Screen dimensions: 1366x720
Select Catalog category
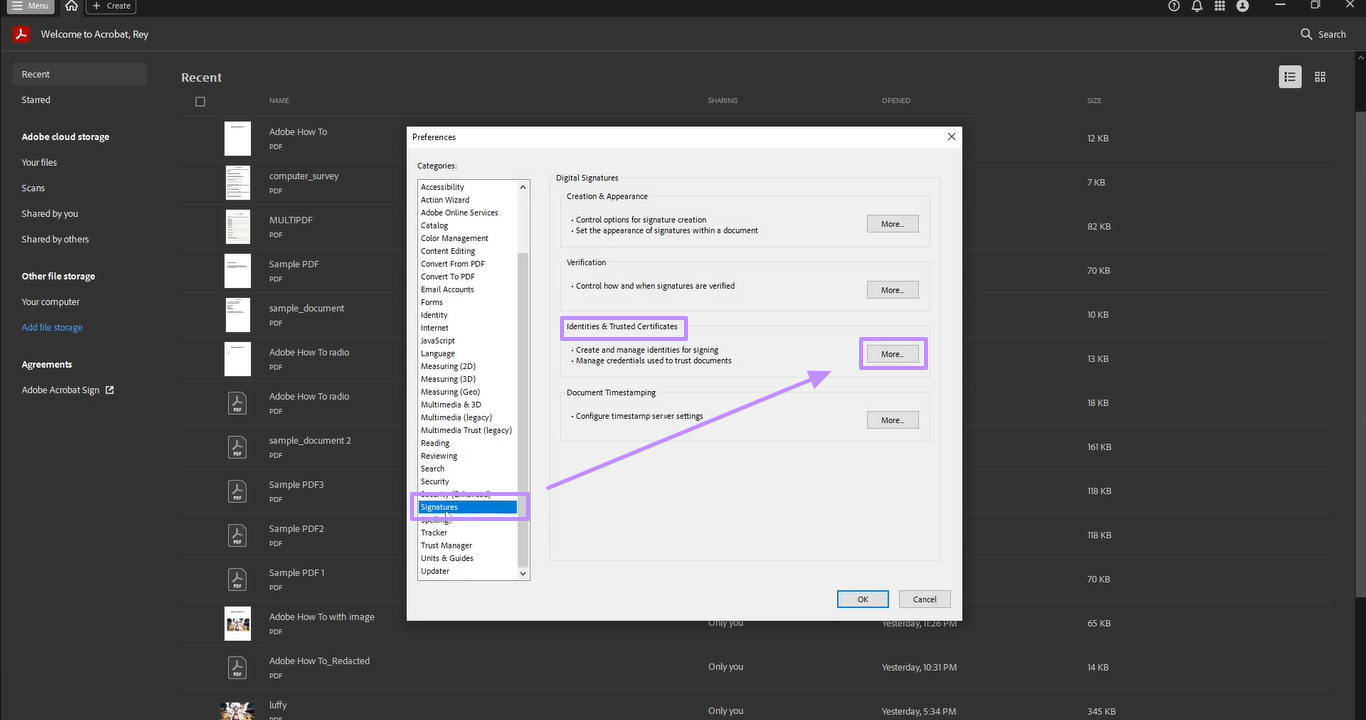(x=434, y=226)
